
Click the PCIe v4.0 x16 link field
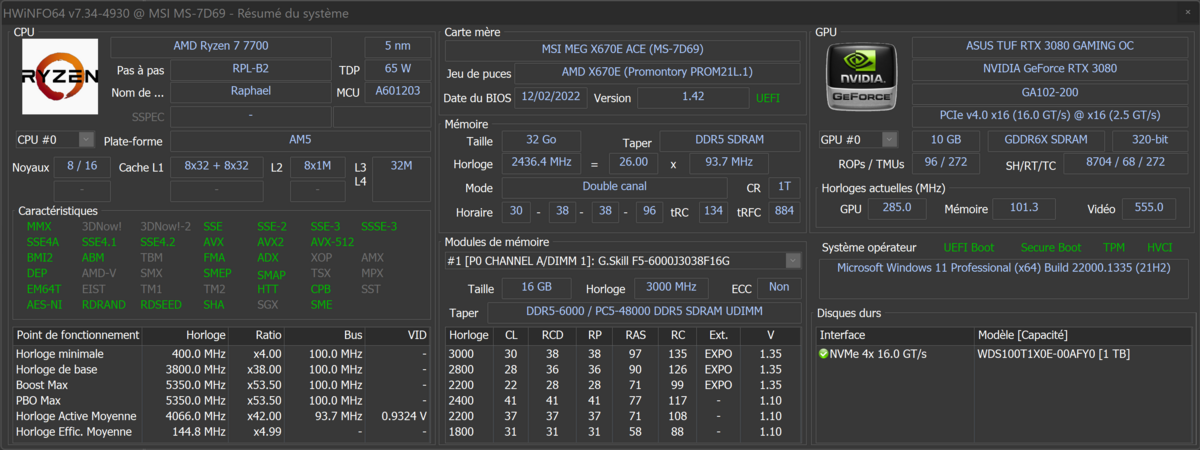tap(1050, 115)
